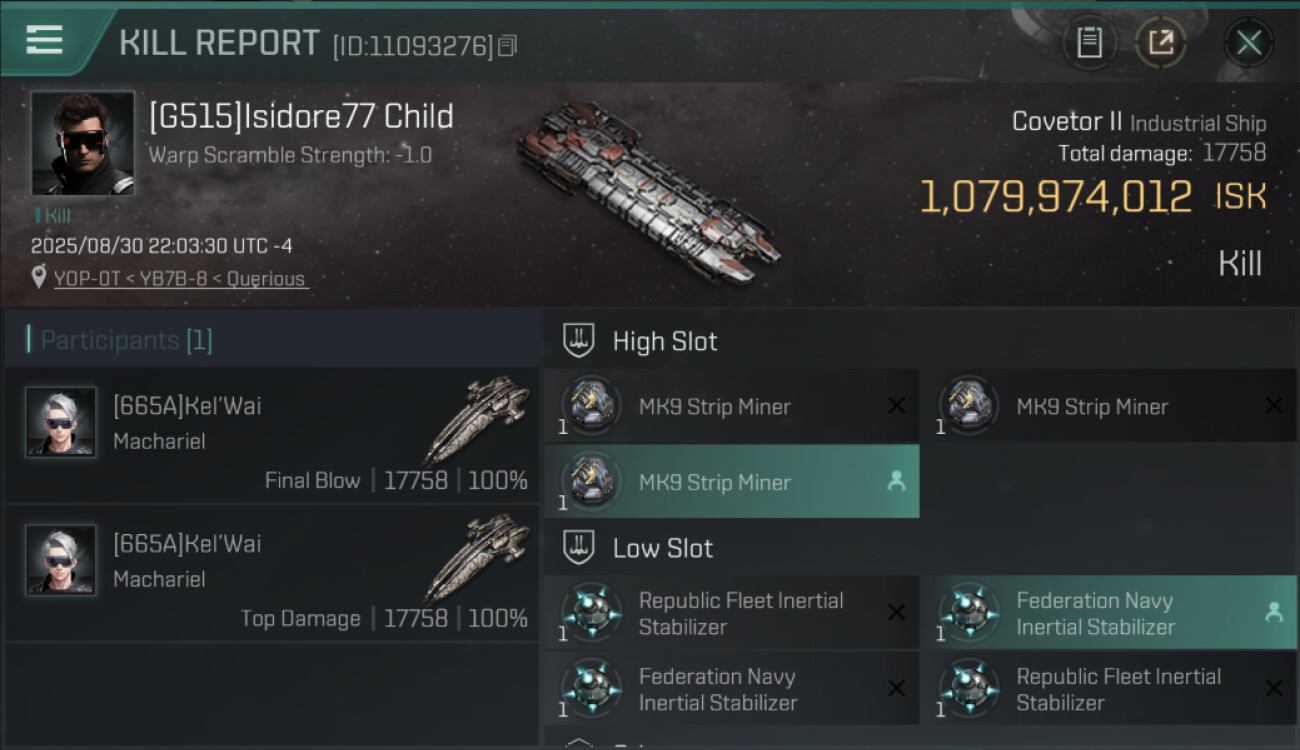
Task: Click person icon on highlighted Inertial Stabilizer
Action: pyautogui.click(x=1274, y=613)
